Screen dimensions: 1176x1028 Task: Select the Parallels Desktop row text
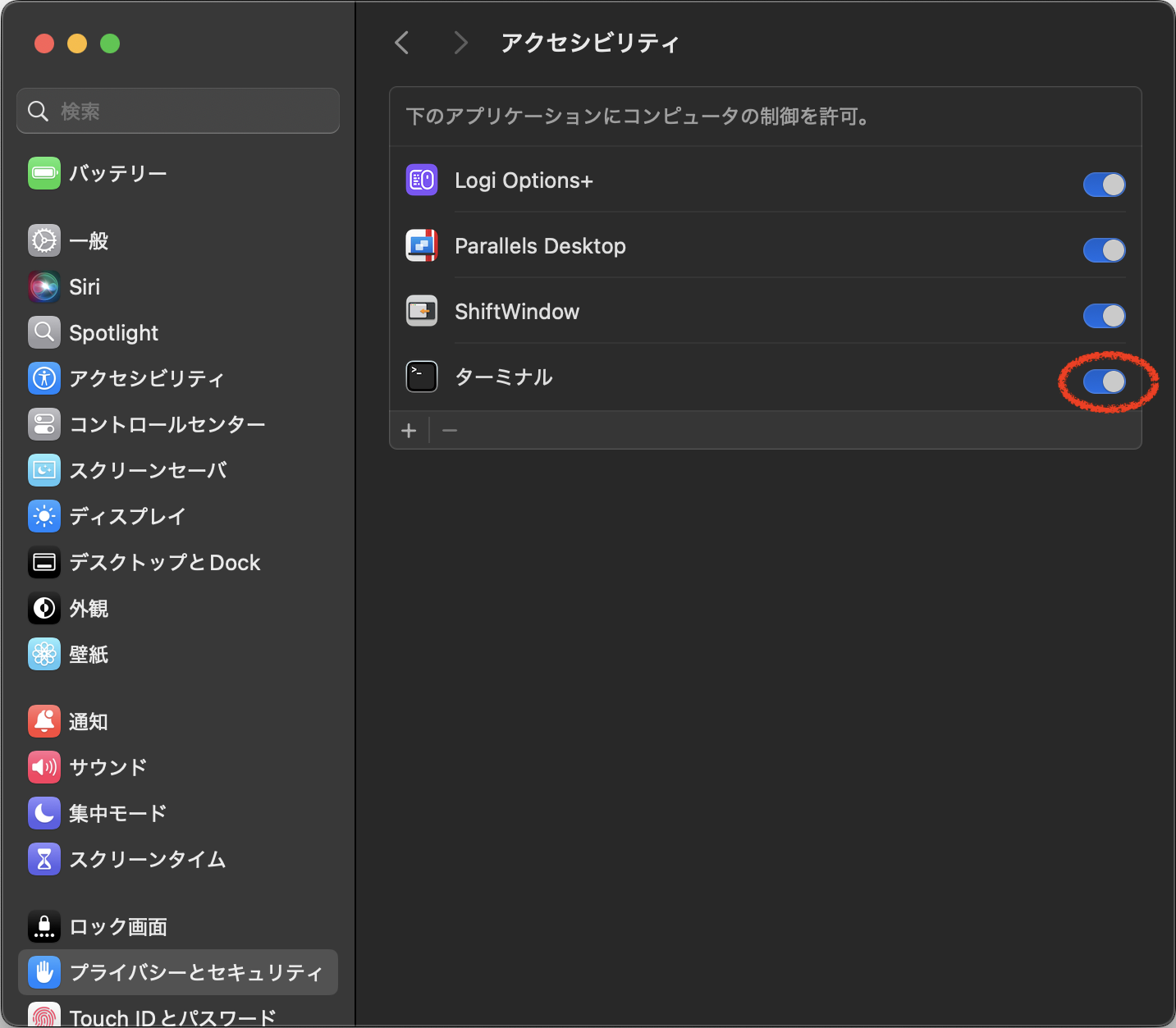coord(540,246)
